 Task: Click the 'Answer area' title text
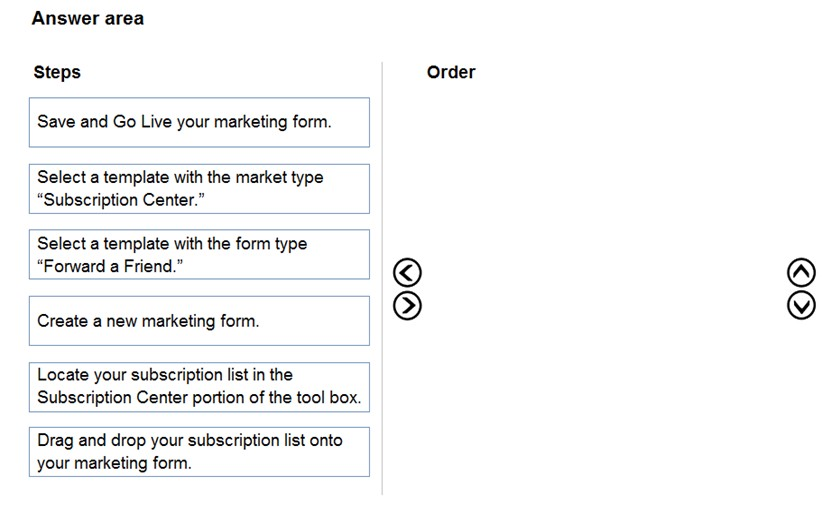point(88,18)
